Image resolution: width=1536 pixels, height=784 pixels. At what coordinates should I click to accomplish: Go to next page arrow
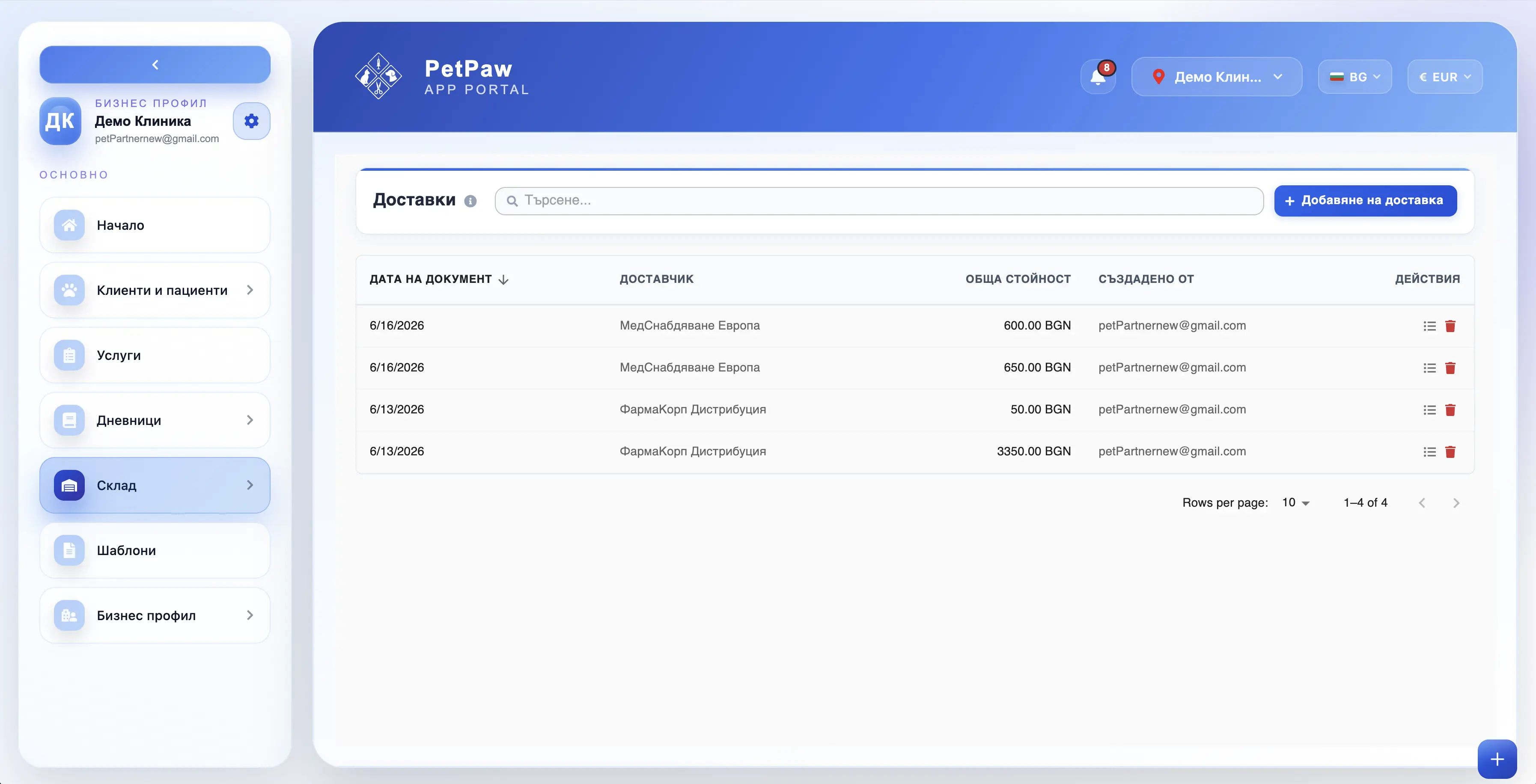(x=1456, y=502)
